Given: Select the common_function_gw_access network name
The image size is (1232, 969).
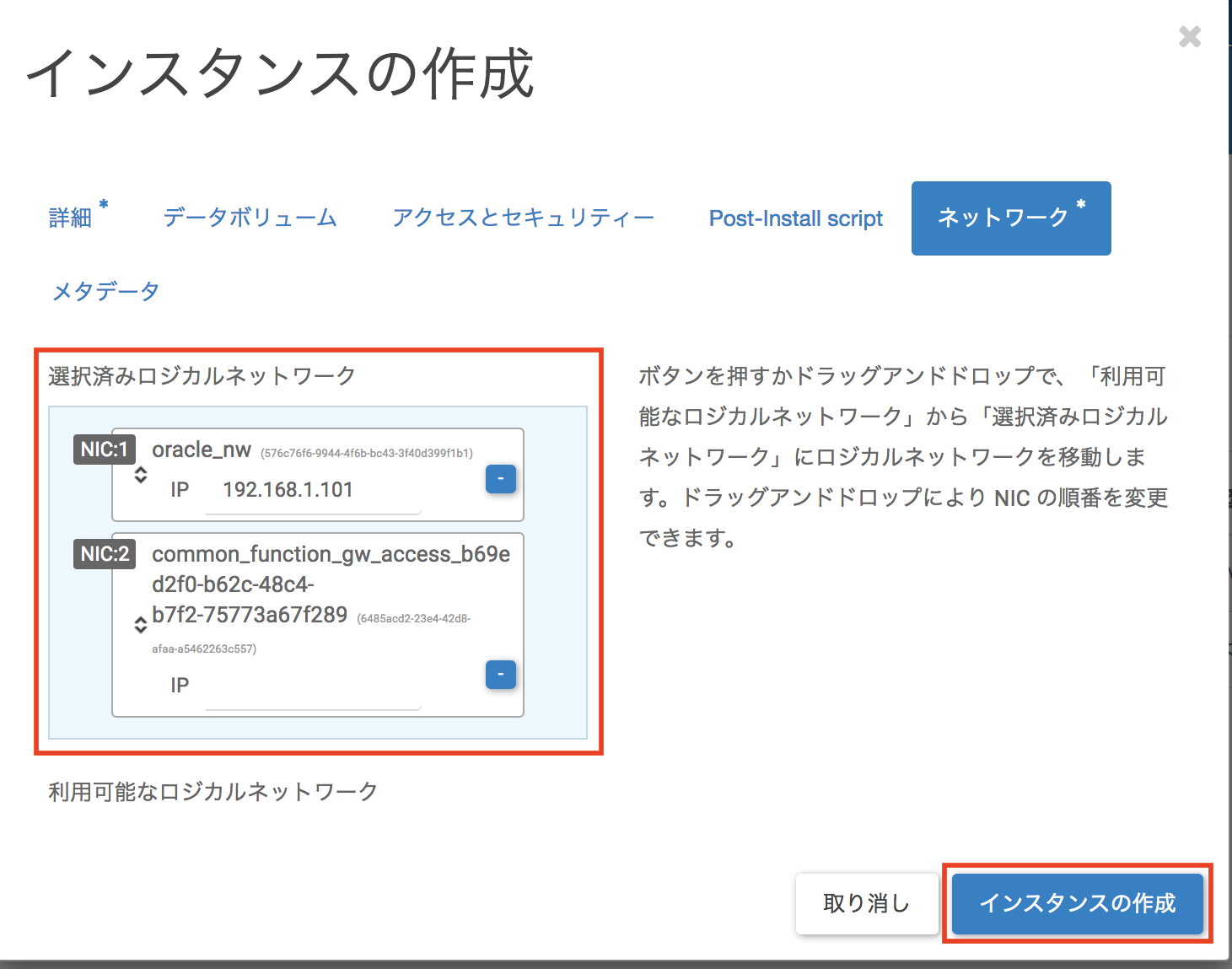Looking at the screenshot, I should pos(331,554).
